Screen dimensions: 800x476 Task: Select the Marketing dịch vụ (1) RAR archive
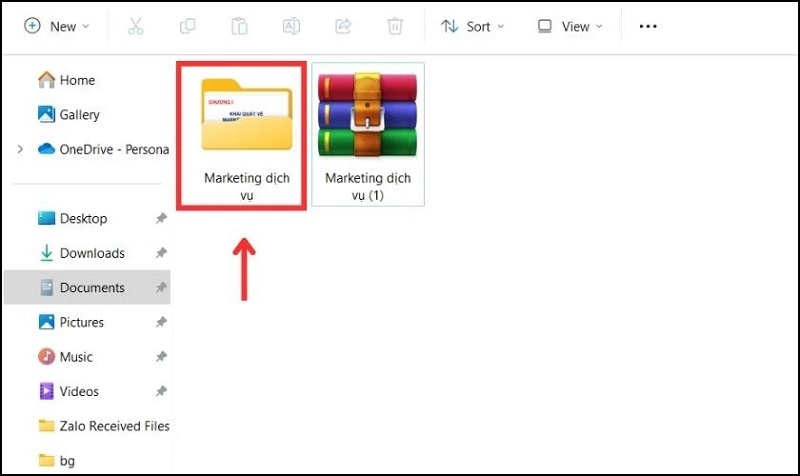pos(367,135)
